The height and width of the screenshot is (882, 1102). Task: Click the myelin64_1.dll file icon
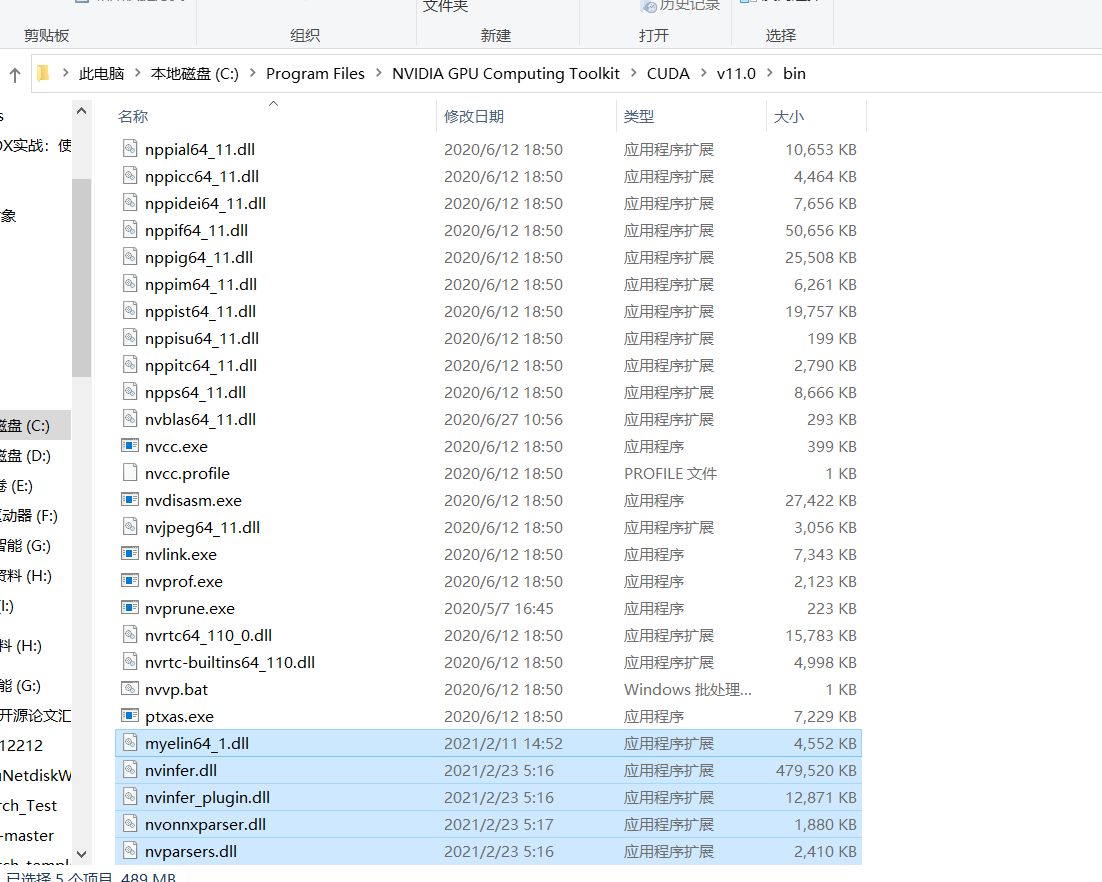tap(130, 742)
